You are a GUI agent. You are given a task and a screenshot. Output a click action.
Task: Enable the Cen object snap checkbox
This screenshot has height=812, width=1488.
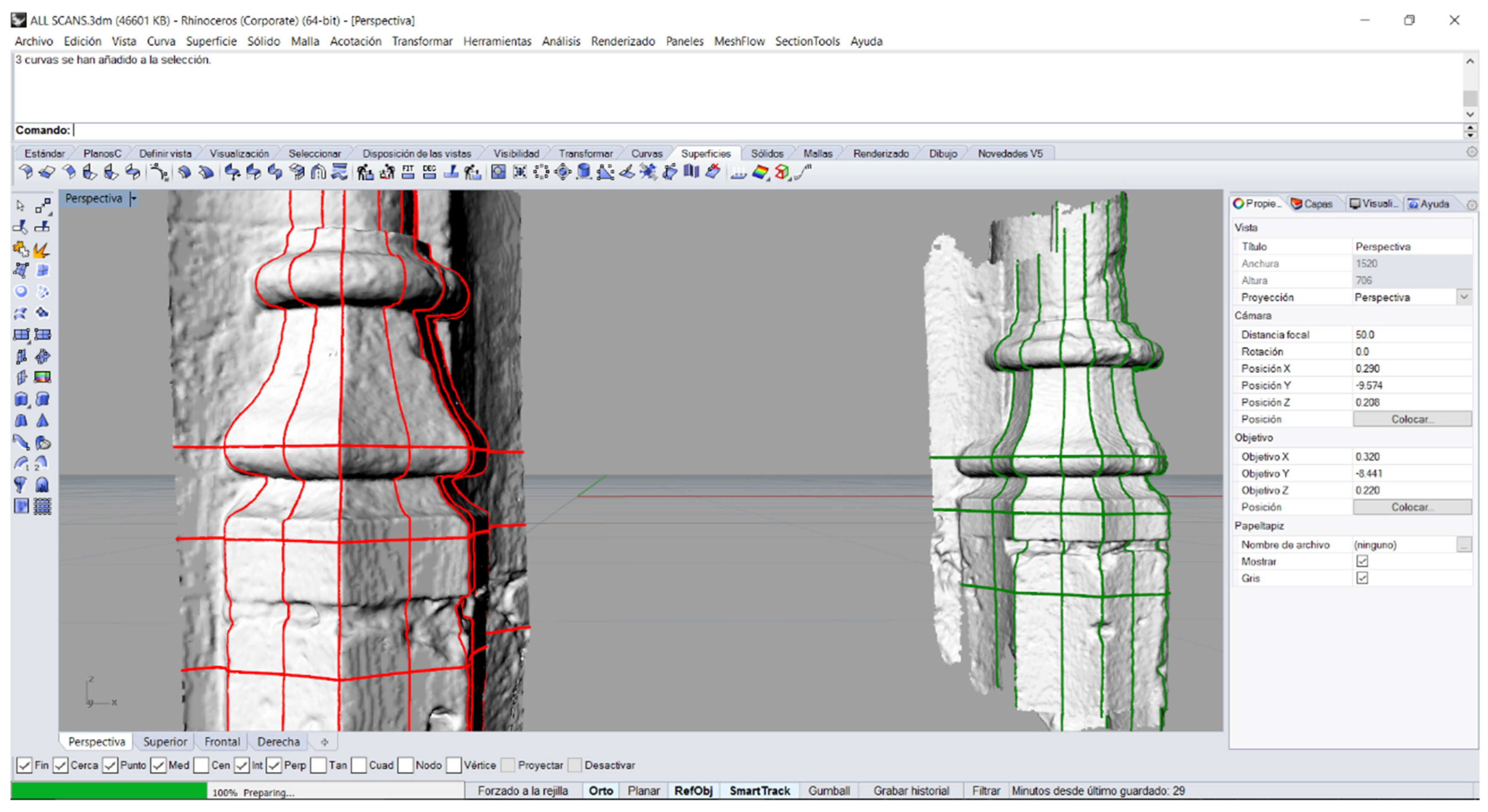(x=201, y=765)
